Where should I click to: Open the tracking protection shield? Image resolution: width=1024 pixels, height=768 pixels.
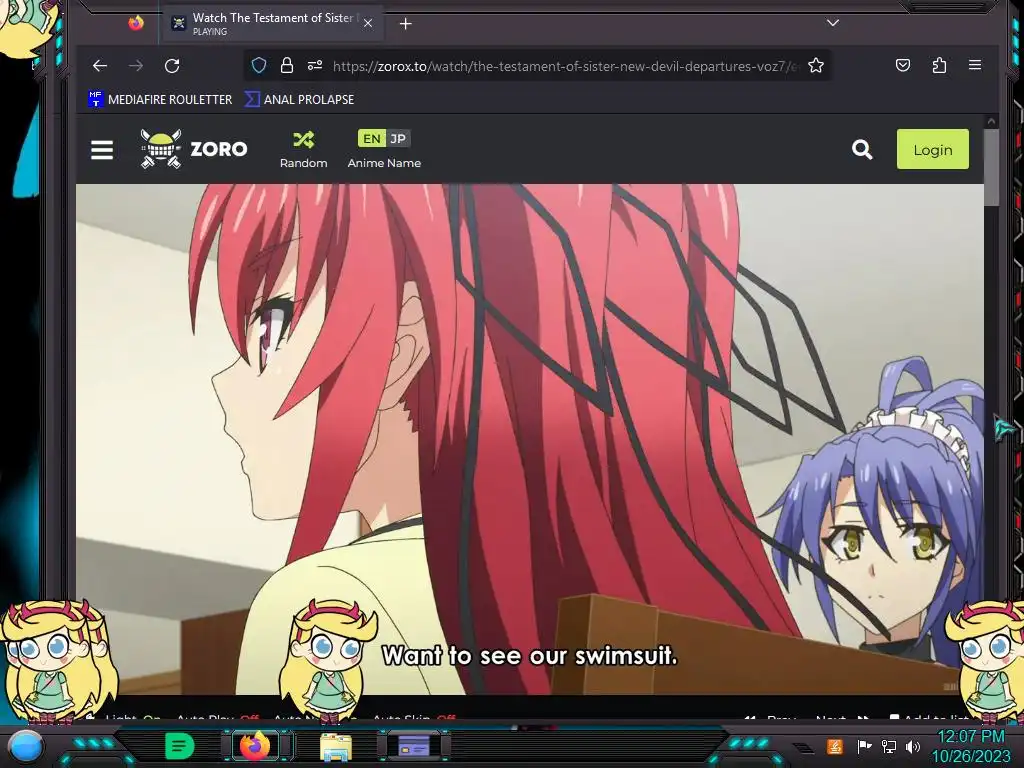click(259, 65)
